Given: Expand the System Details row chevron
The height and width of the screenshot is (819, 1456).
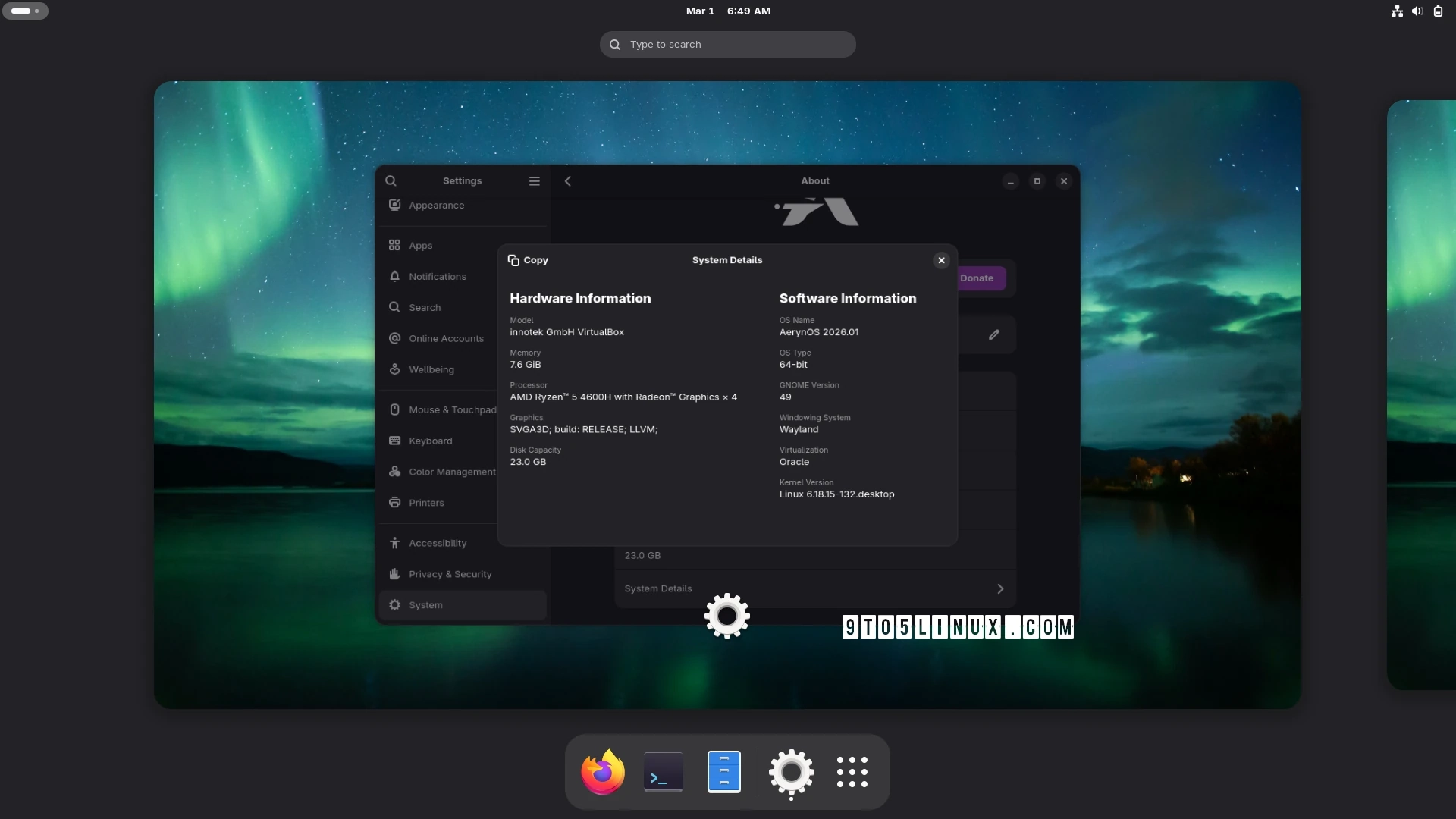Looking at the screenshot, I should tap(999, 588).
